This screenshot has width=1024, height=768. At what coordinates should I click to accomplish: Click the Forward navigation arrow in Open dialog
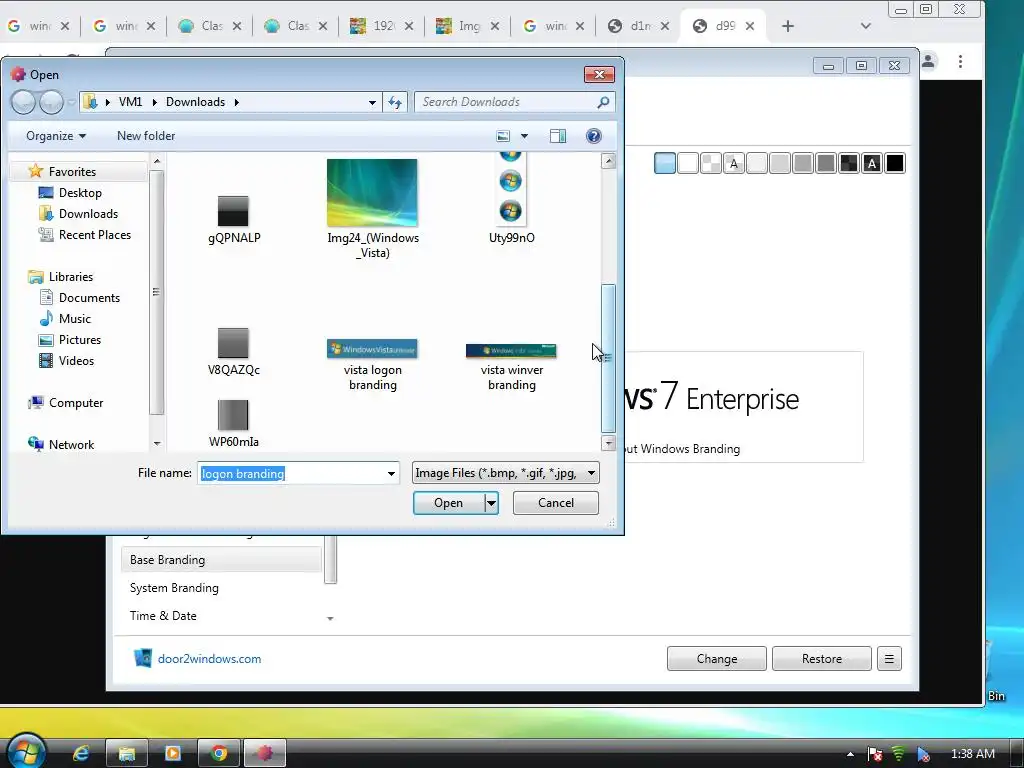pyautogui.click(x=51, y=102)
